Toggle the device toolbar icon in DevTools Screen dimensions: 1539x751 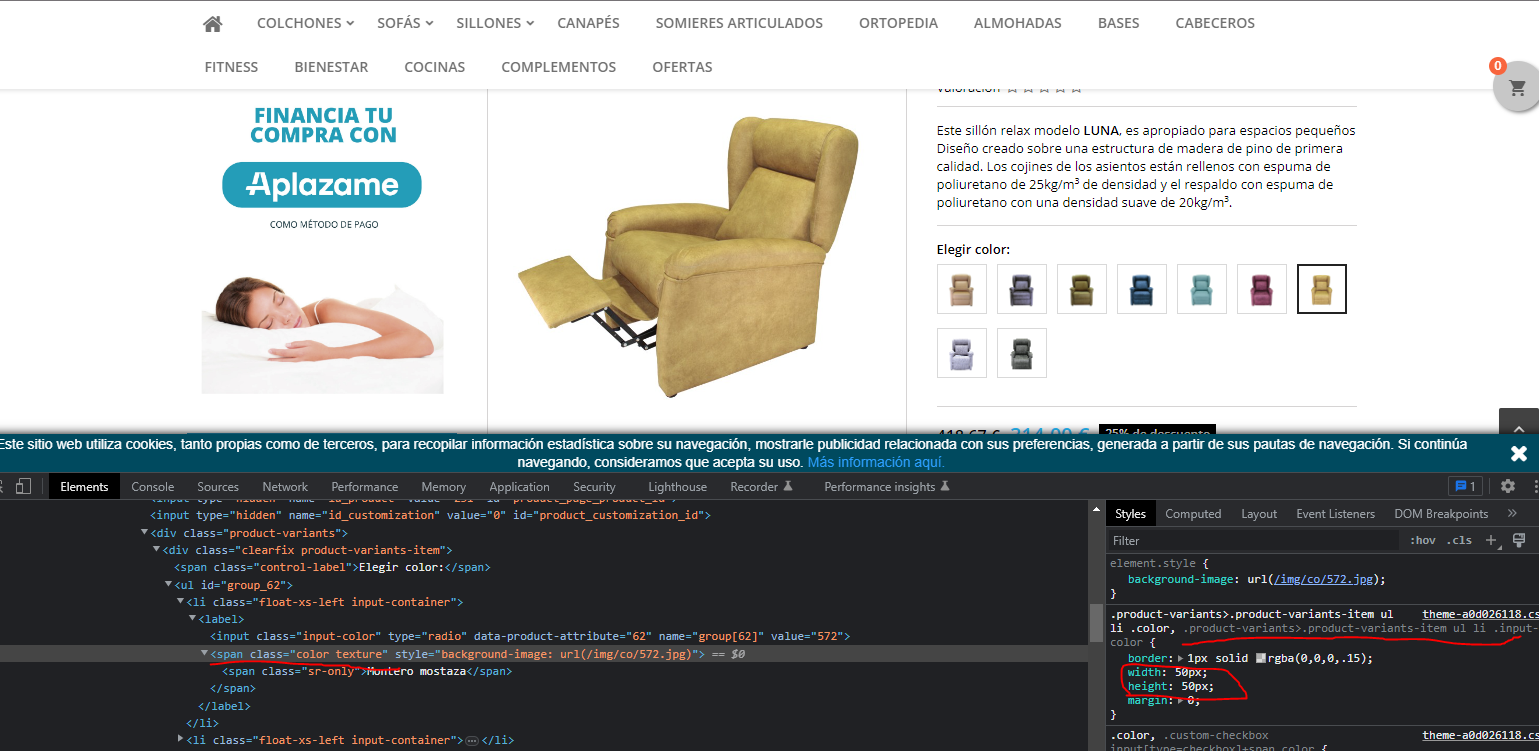[23, 486]
